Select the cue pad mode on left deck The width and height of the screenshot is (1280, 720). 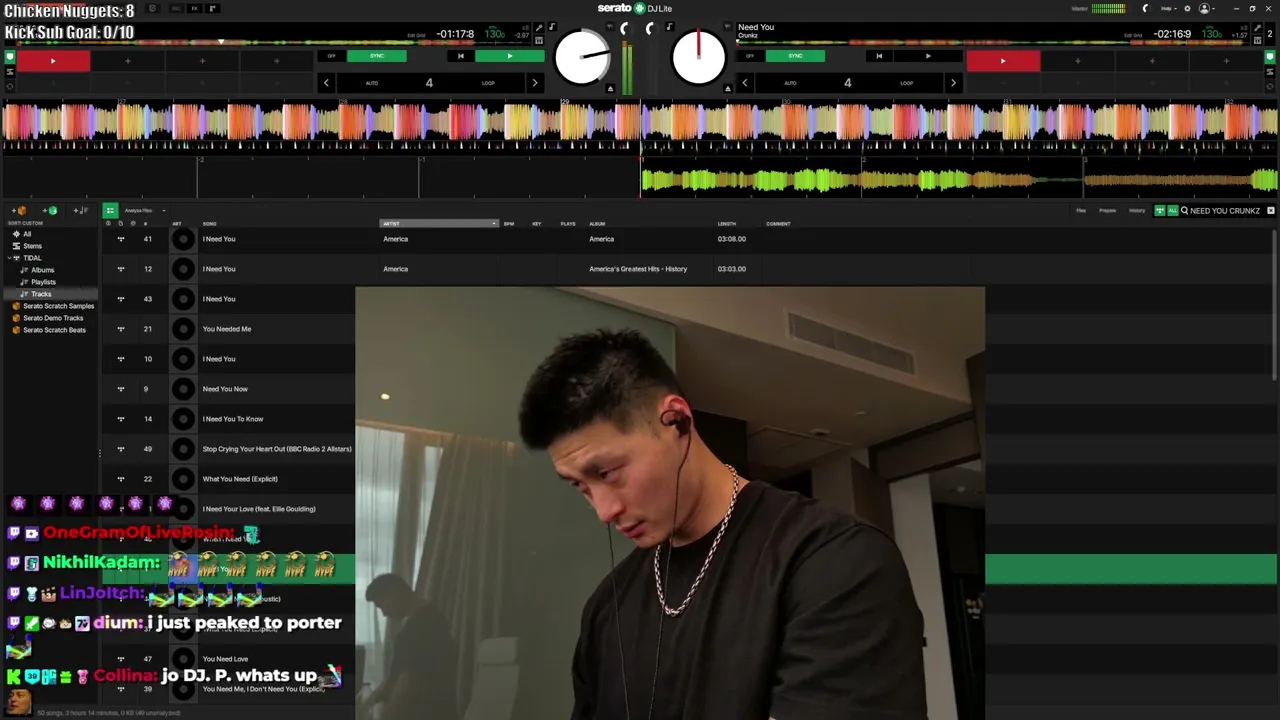click(10, 57)
